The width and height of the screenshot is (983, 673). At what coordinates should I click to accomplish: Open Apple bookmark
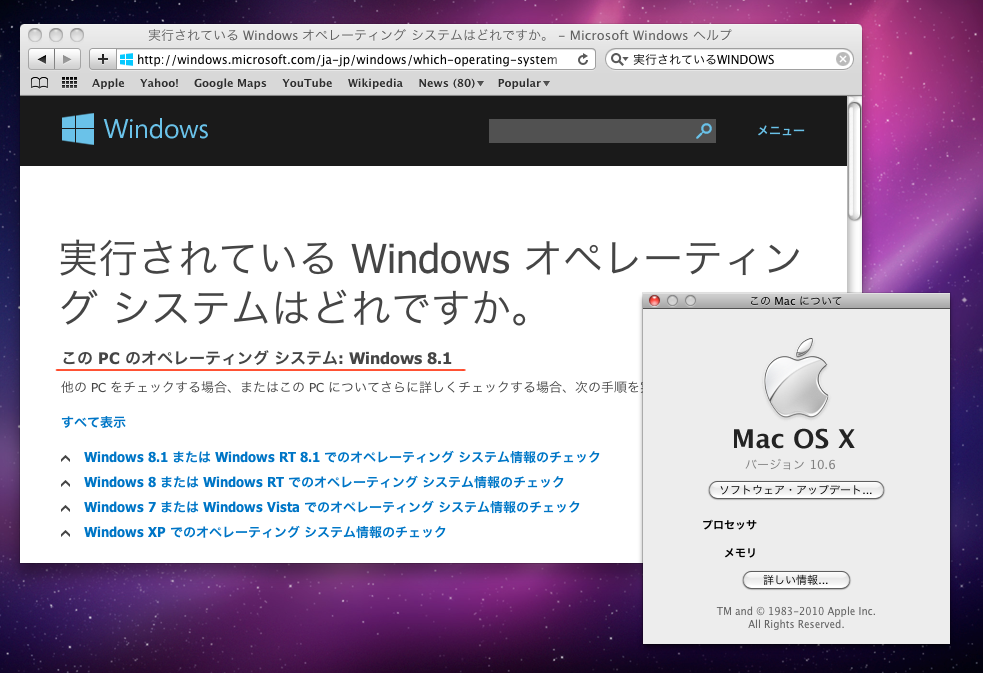[x=108, y=83]
